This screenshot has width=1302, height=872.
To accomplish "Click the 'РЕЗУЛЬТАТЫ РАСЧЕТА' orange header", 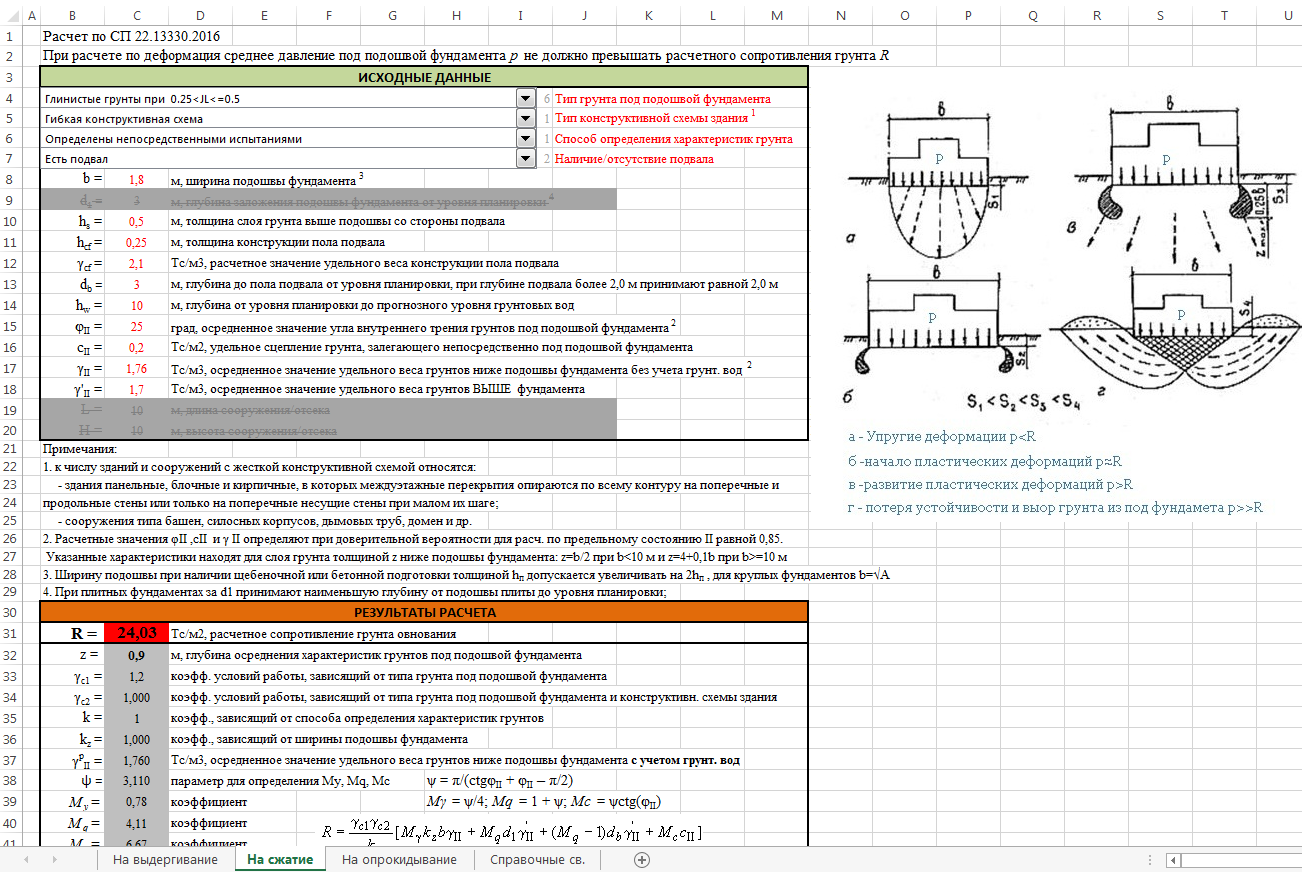I will 424,612.
